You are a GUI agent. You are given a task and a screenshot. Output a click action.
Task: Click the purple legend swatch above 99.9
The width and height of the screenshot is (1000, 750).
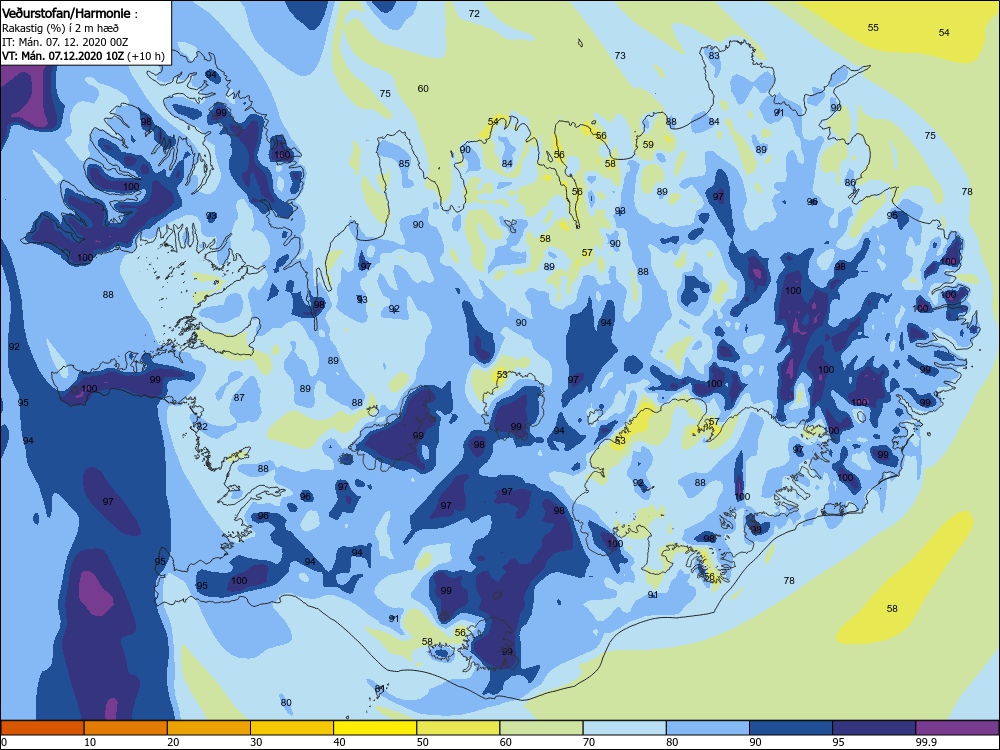(957, 728)
